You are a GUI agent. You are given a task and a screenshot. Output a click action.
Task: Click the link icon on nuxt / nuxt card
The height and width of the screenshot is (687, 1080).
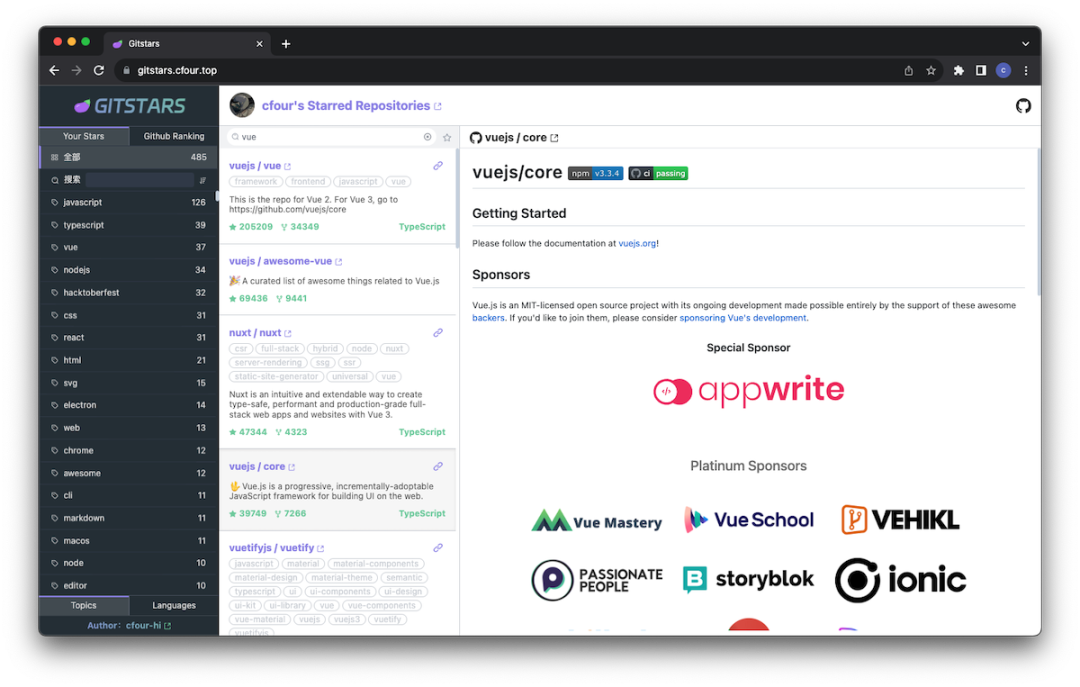click(437, 333)
